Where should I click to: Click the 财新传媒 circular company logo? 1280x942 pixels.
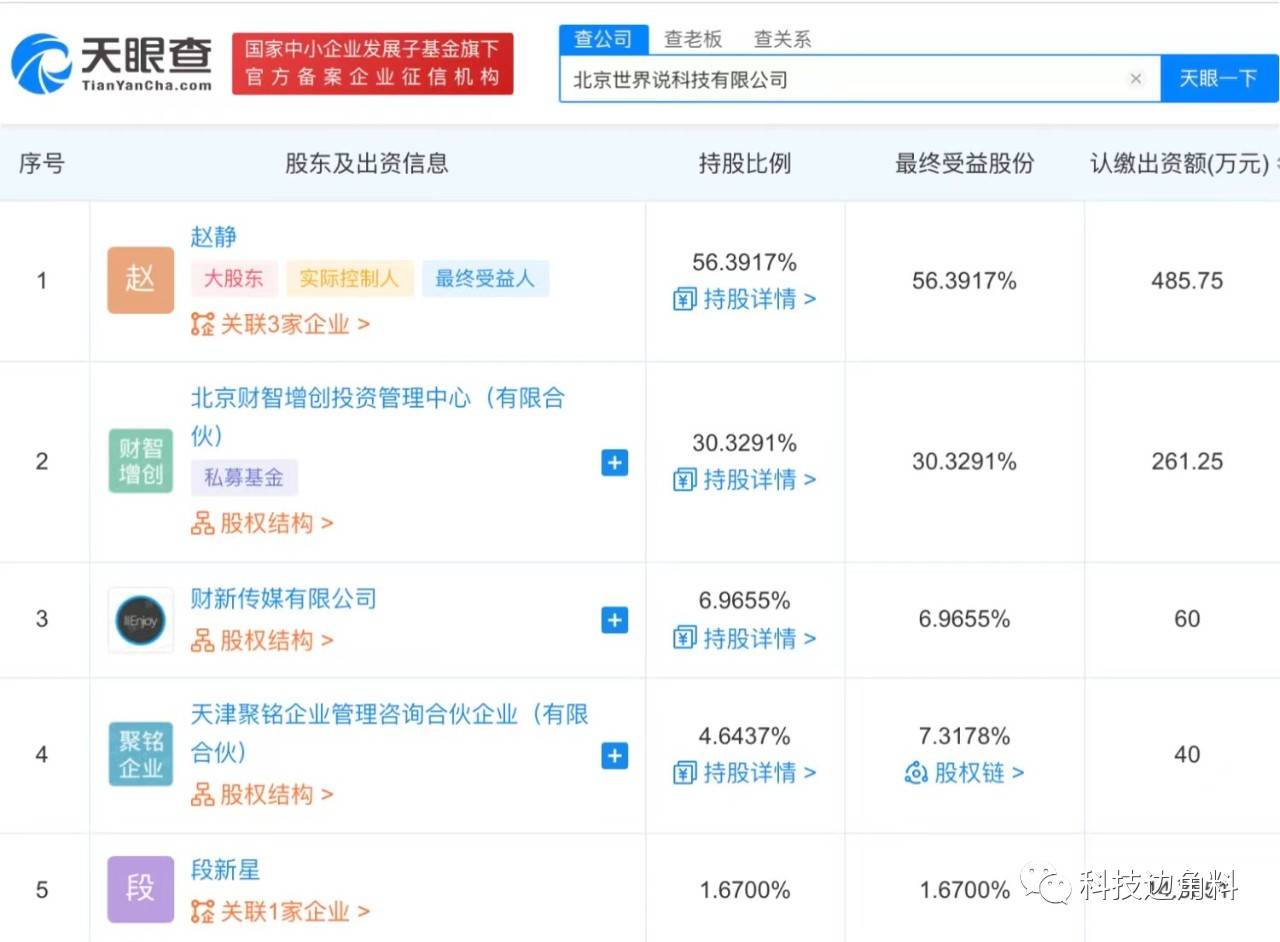(x=140, y=619)
